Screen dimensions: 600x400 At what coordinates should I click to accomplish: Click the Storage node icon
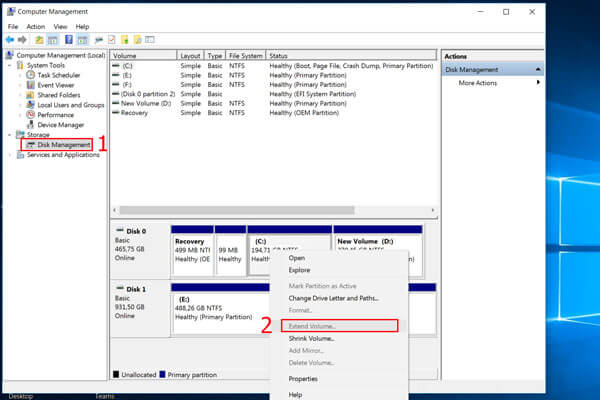[x=20, y=135]
